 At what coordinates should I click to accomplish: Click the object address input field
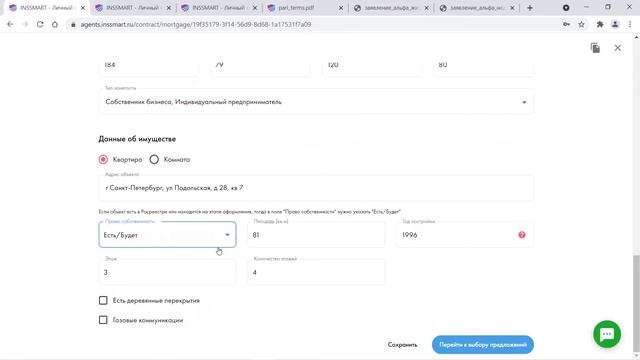(x=316, y=188)
